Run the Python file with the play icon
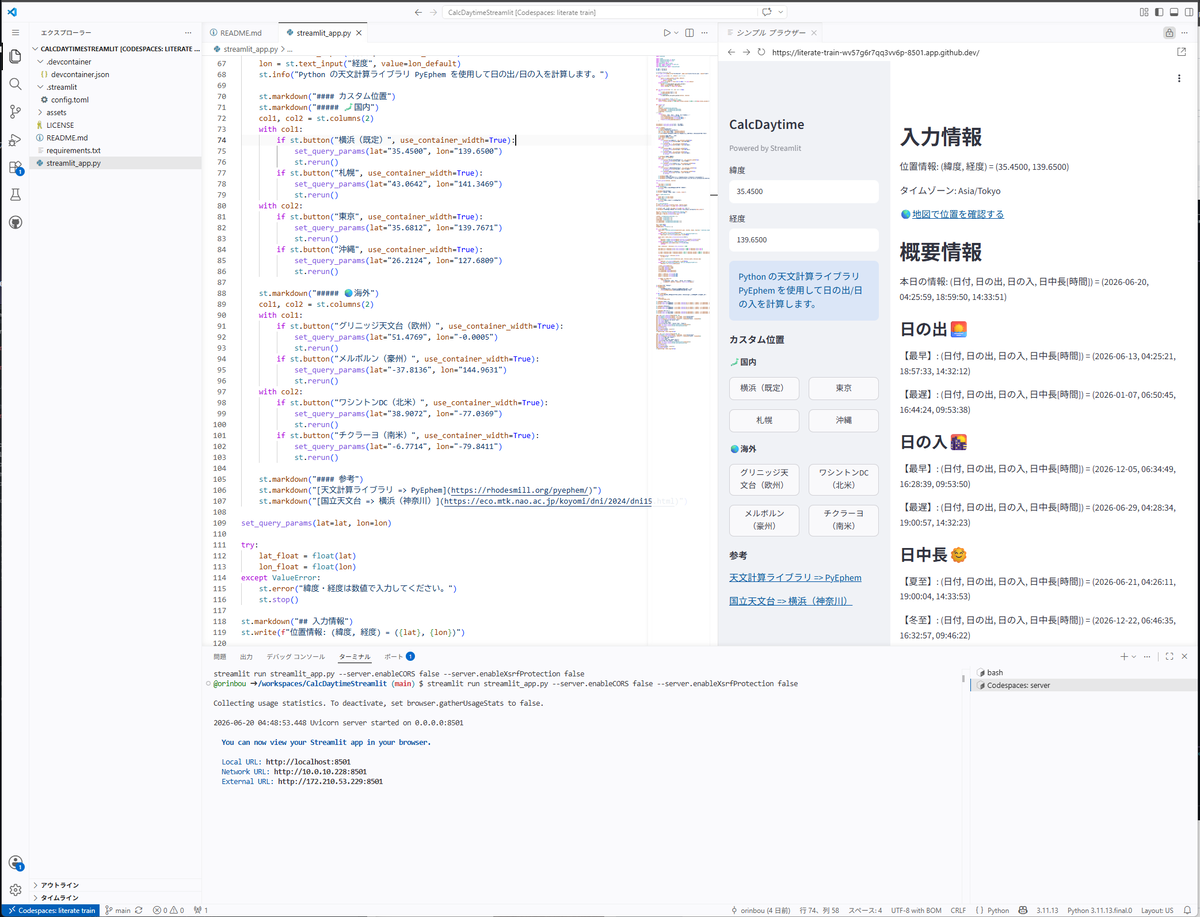The height and width of the screenshot is (917, 1200). [668, 33]
